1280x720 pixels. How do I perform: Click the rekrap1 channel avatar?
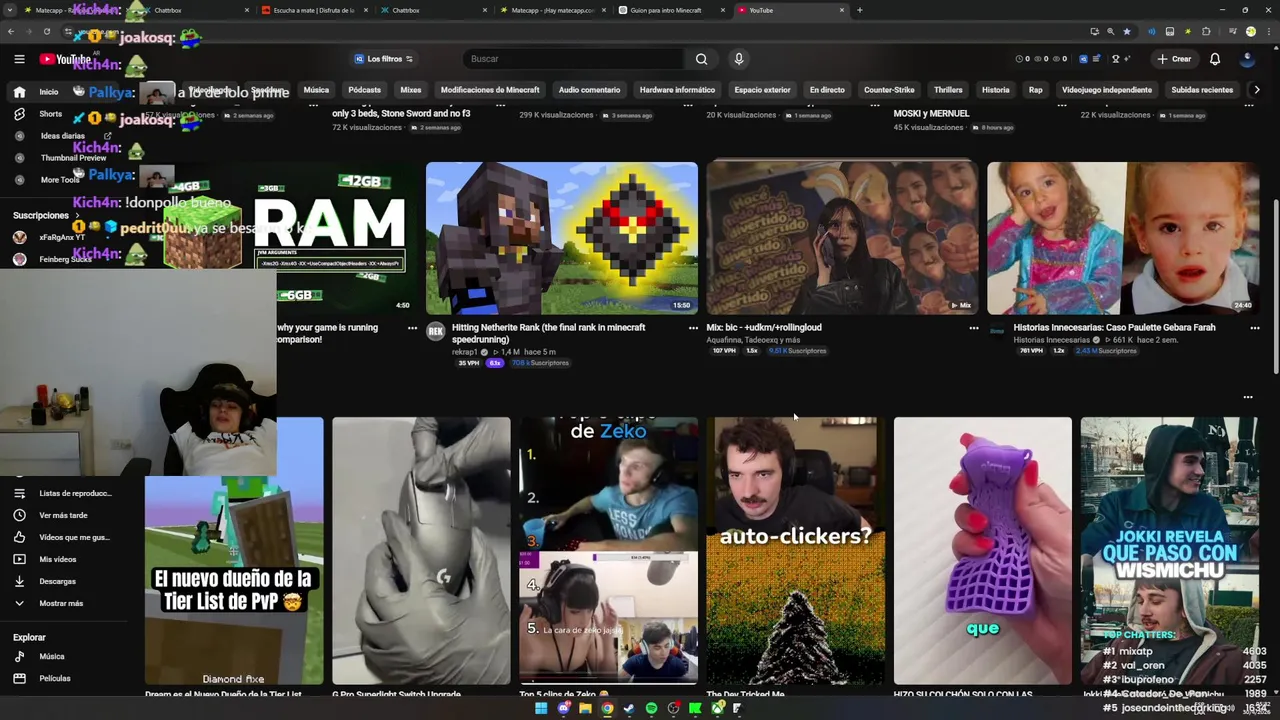436,332
